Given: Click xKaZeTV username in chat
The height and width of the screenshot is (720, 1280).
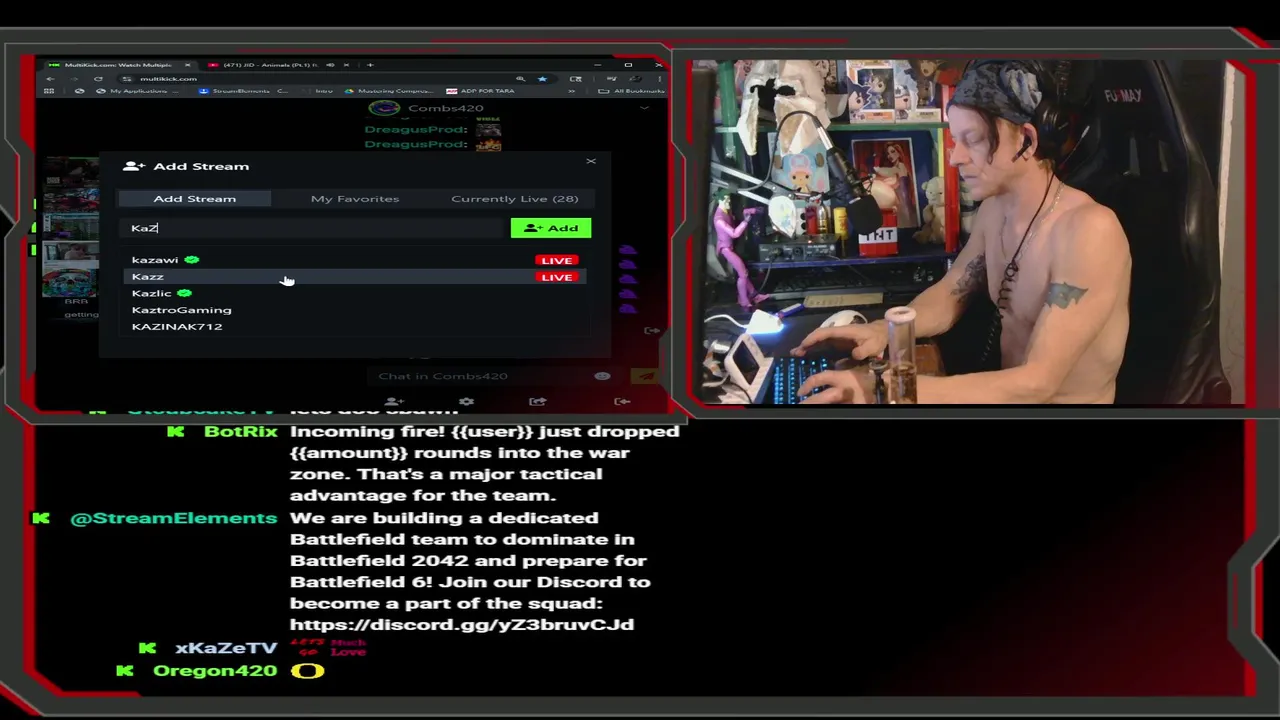Looking at the screenshot, I should [226, 648].
